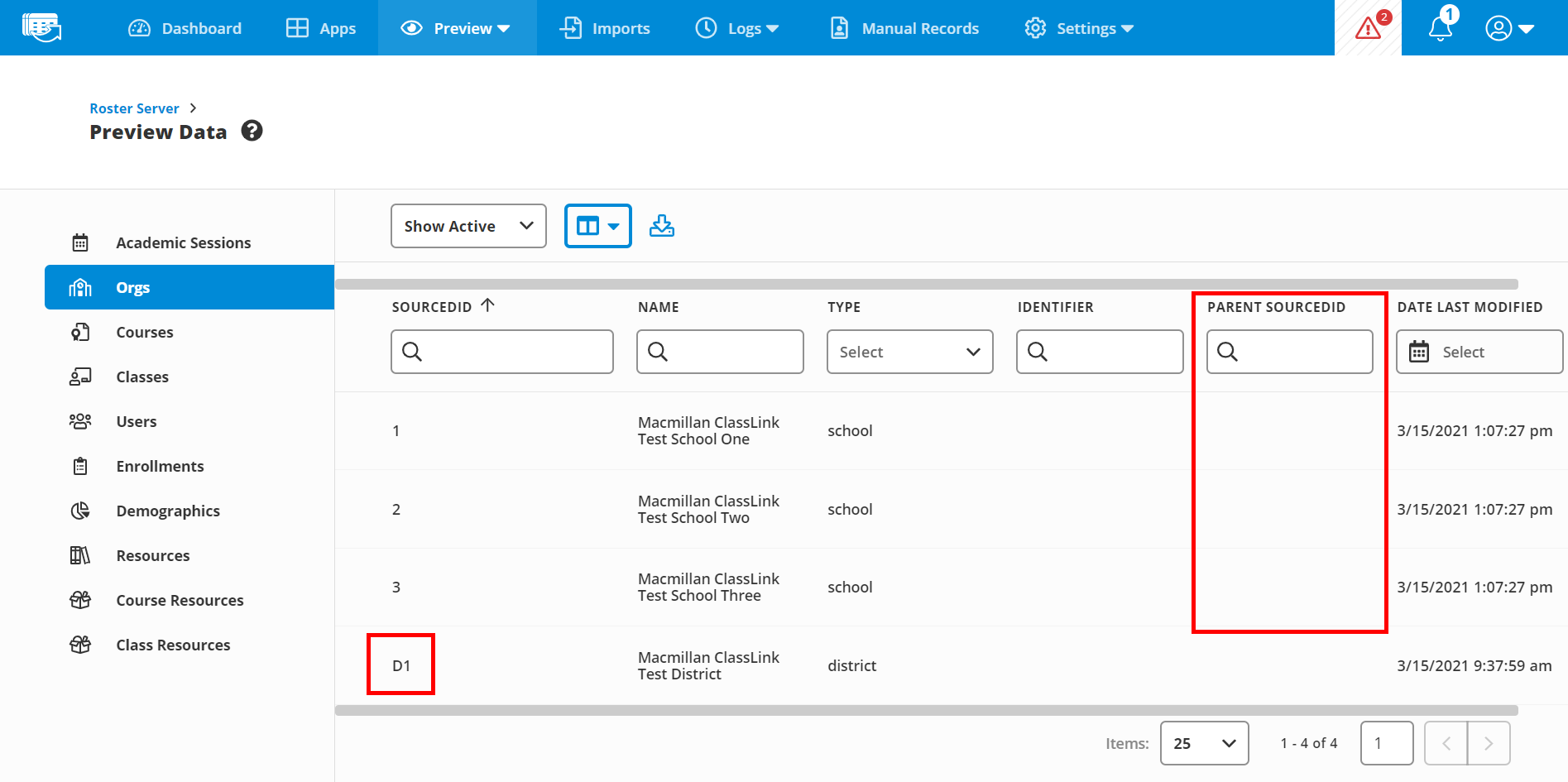
Task: Click the Users sidebar icon
Action: (80, 421)
